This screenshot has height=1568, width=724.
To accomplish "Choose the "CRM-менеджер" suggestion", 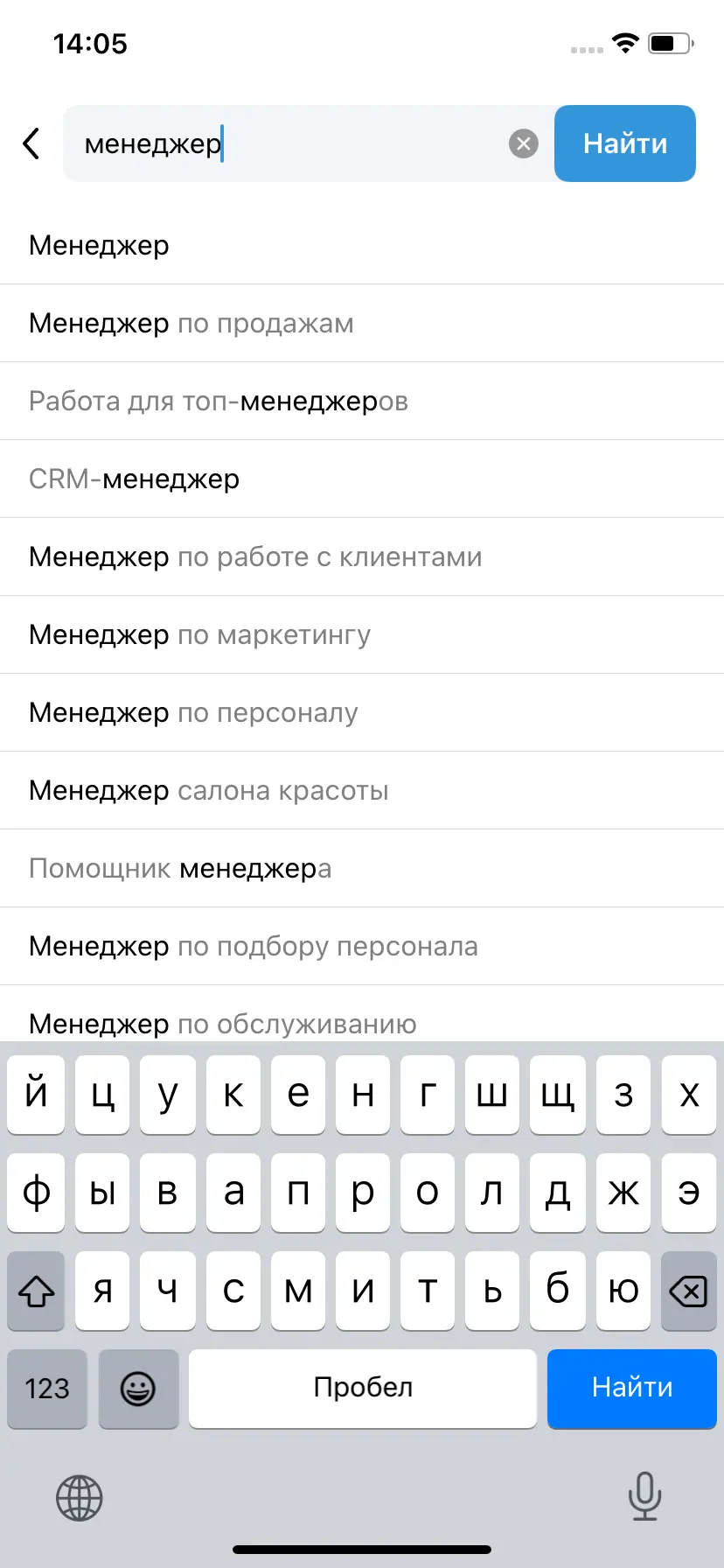I will tap(135, 479).
